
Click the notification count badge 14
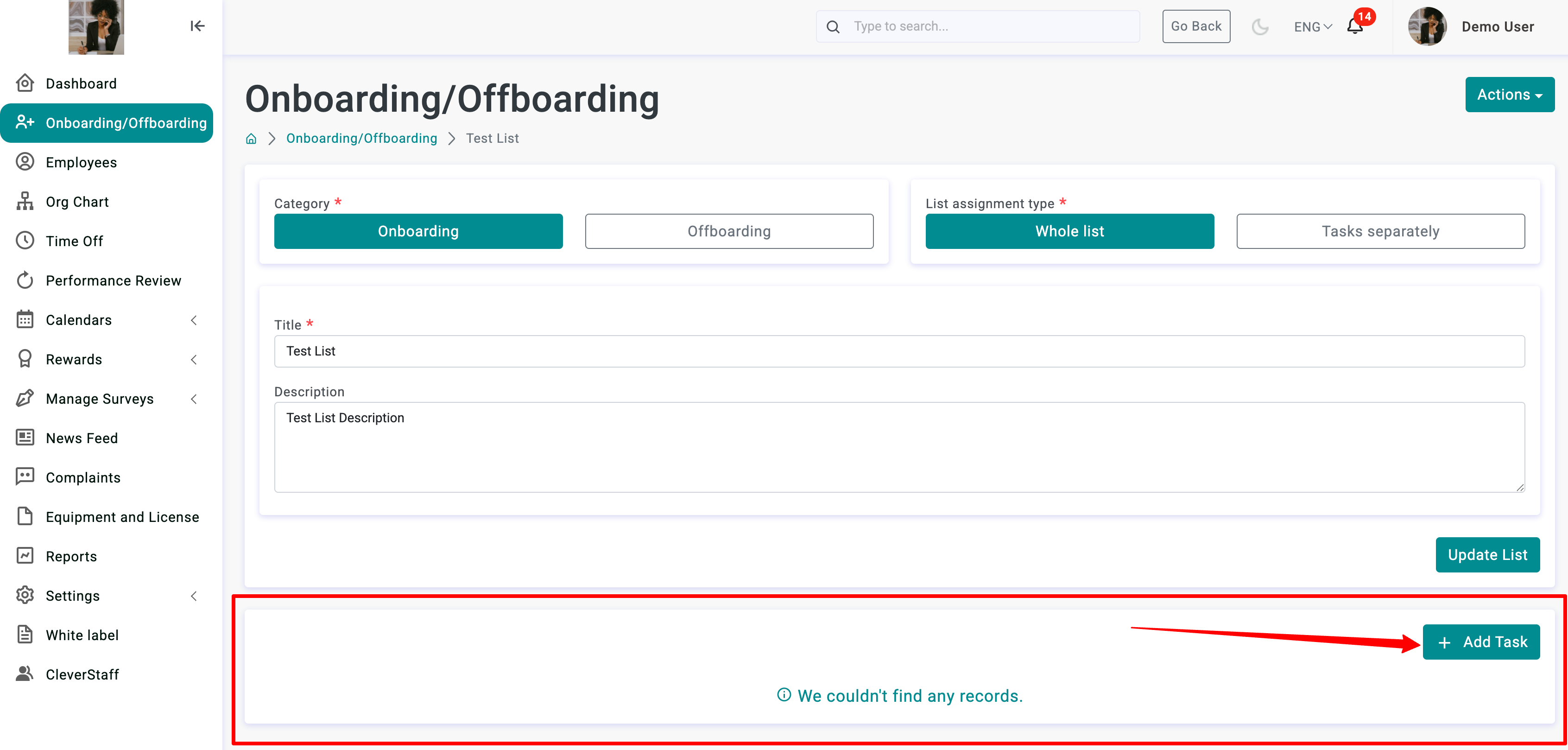(x=1365, y=16)
